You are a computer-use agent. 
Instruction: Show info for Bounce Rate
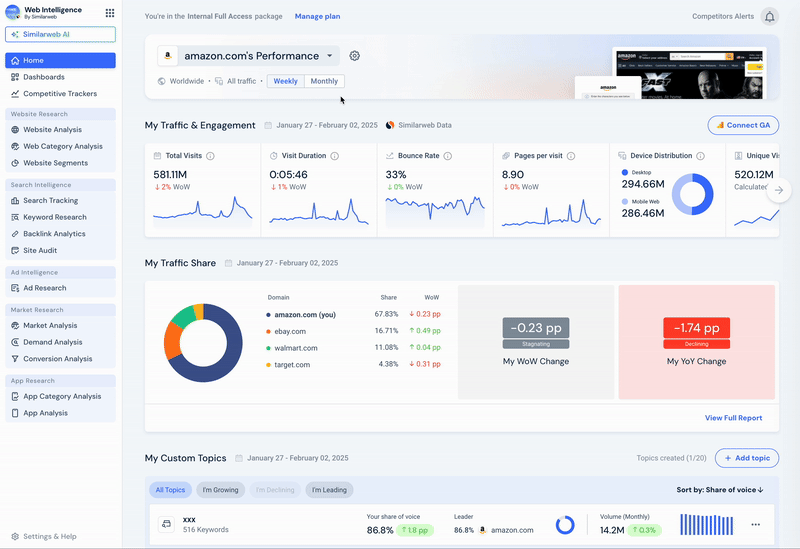[447, 156]
